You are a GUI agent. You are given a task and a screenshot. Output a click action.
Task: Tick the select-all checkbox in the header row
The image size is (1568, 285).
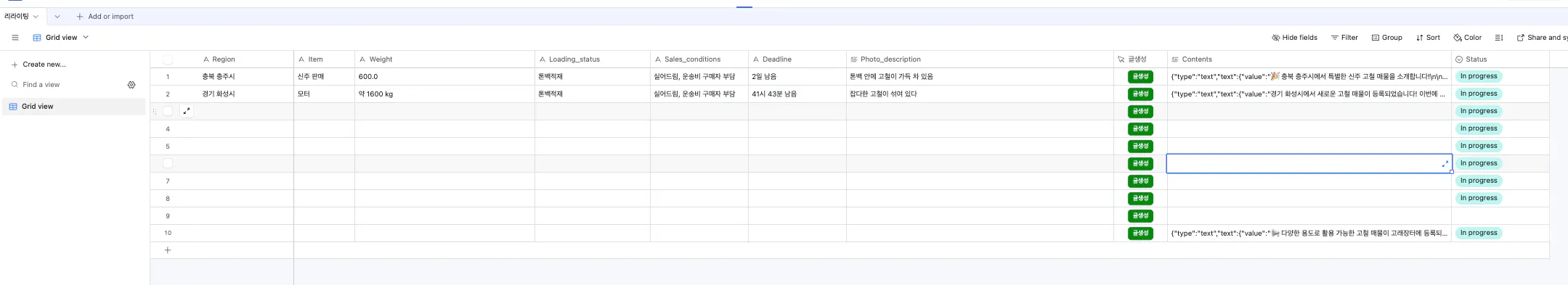pos(168,59)
